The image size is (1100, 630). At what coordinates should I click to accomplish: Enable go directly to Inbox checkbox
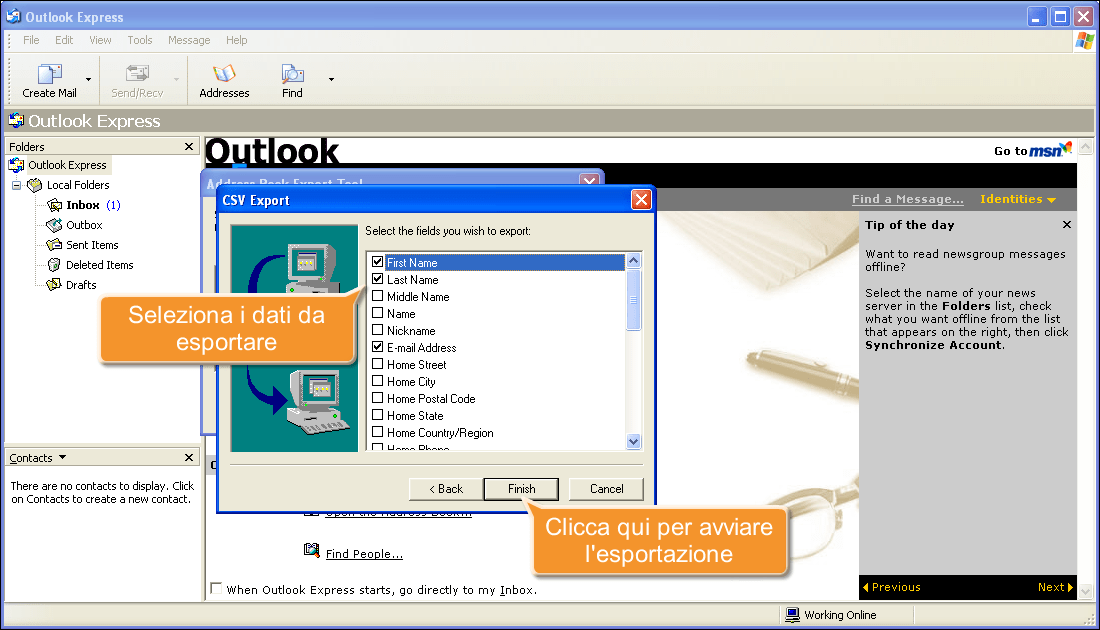216,589
